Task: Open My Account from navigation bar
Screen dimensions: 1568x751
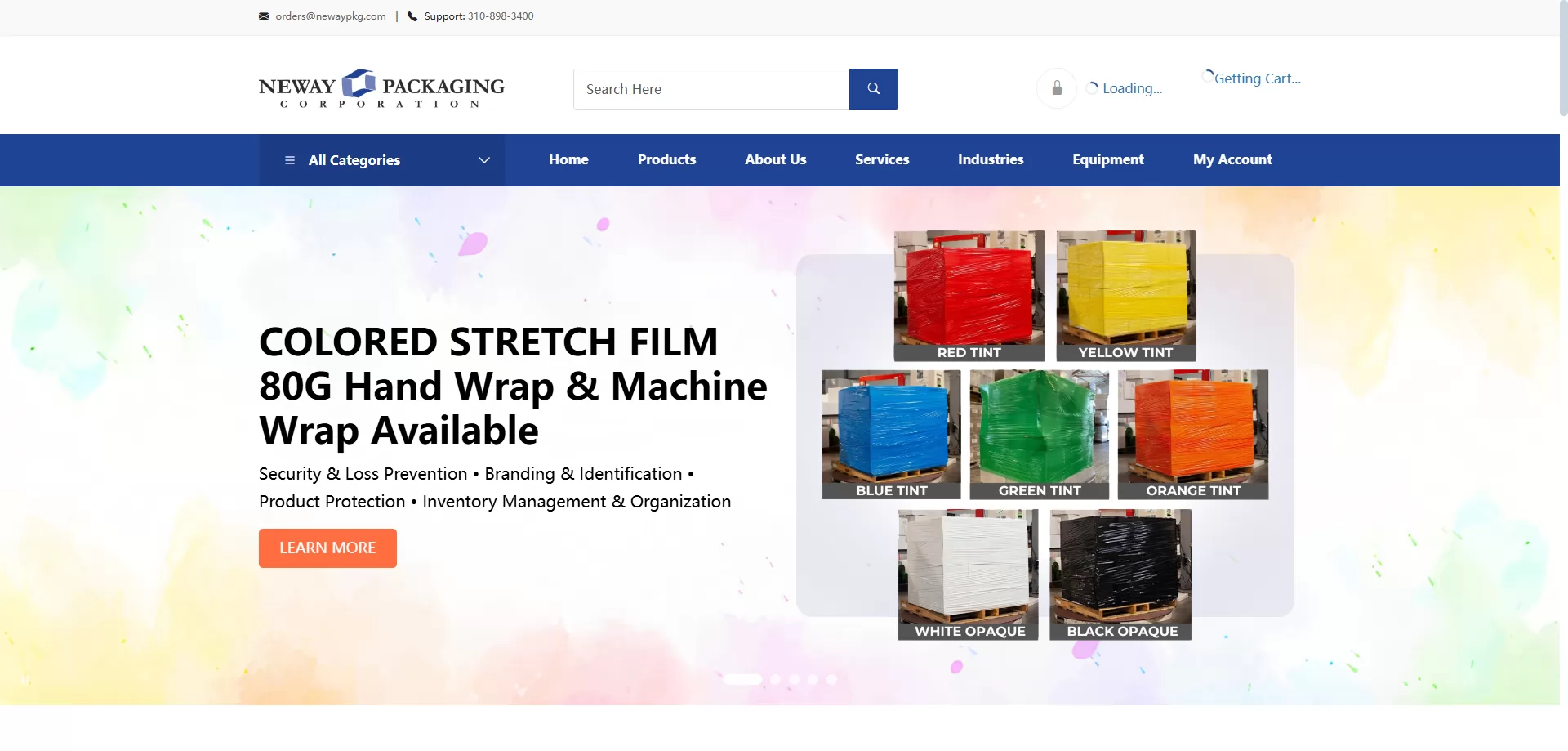Action: (x=1232, y=159)
